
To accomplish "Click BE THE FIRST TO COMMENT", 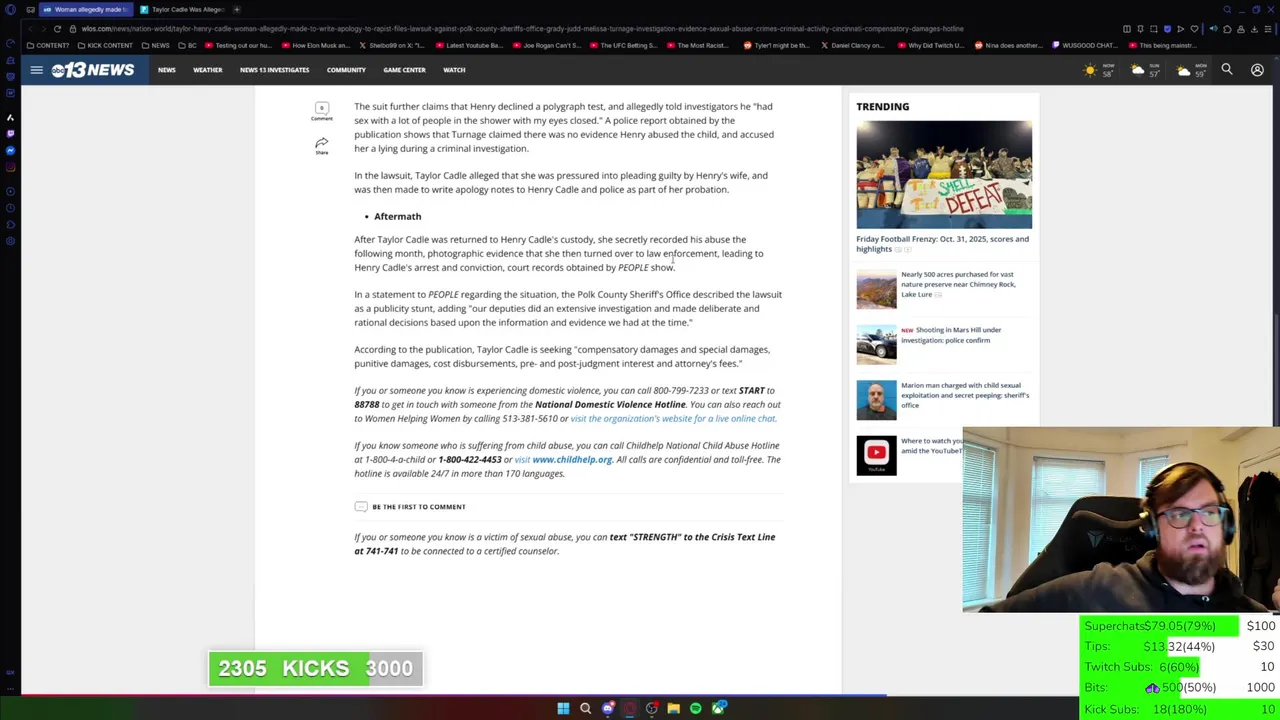I will pos(410,506).
